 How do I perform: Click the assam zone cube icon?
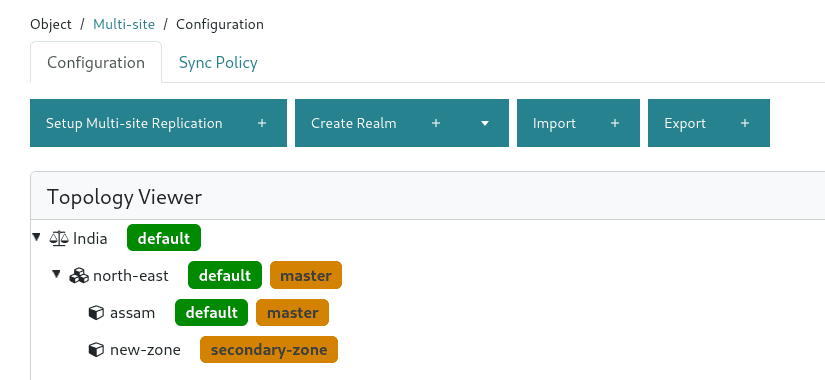(x=96, y=313)
